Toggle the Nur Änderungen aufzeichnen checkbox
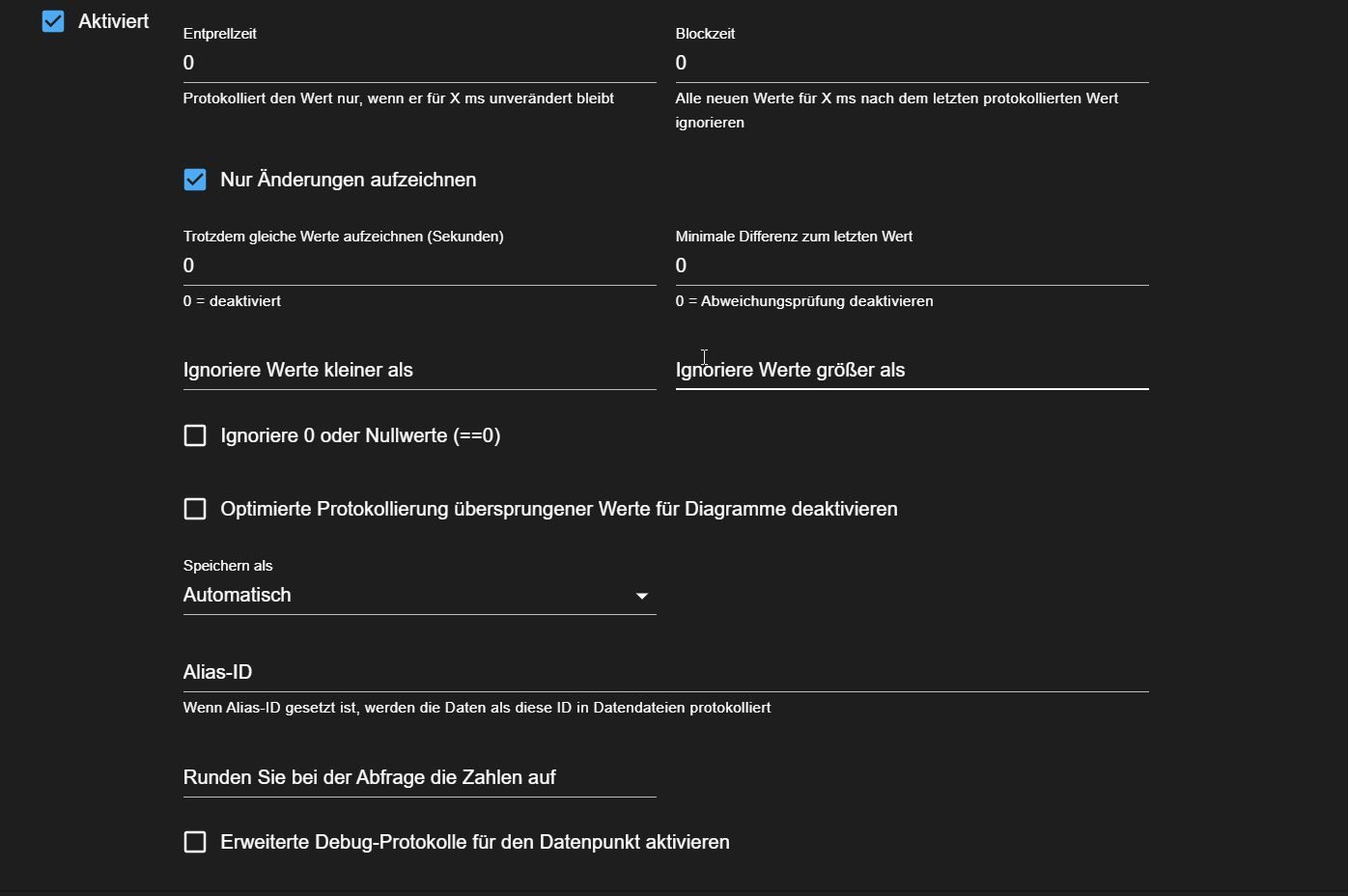 (195, 180)
